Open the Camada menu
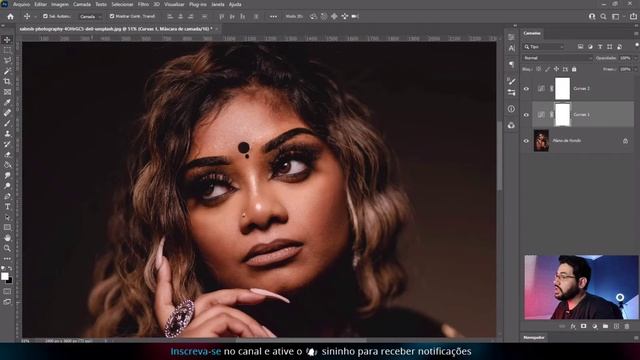Screen dimensions: 640x360 coord(82,4)
